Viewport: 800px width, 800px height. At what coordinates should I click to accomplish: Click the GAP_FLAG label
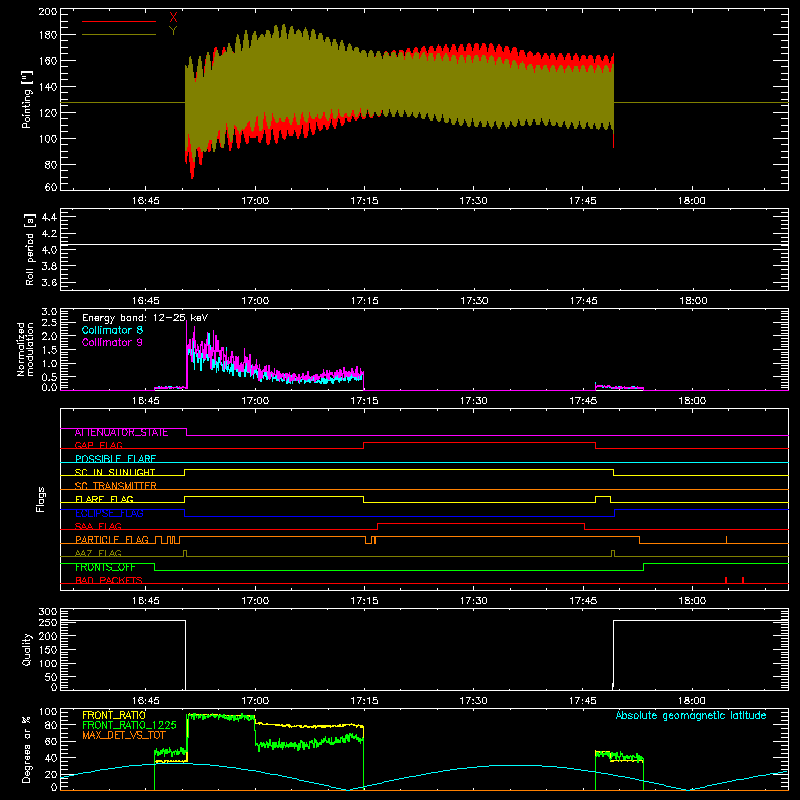click(x=98, y=445)
